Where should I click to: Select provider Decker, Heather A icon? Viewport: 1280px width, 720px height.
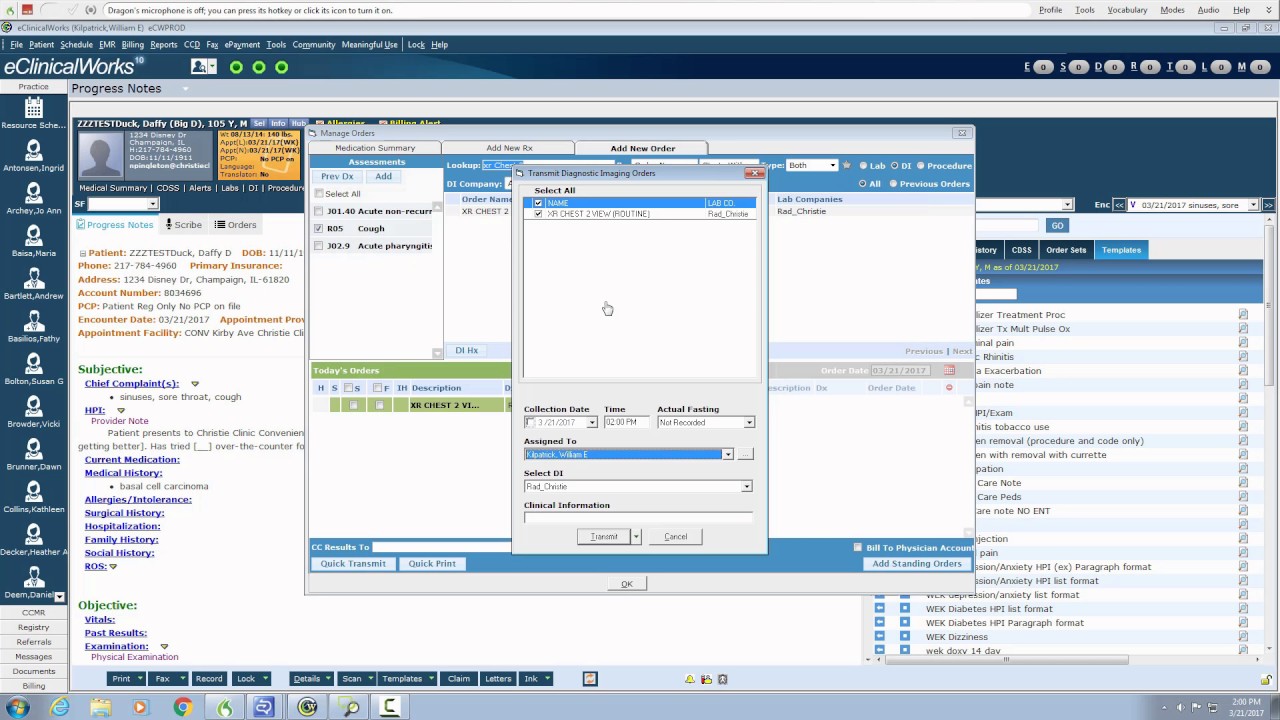[33, 534]
